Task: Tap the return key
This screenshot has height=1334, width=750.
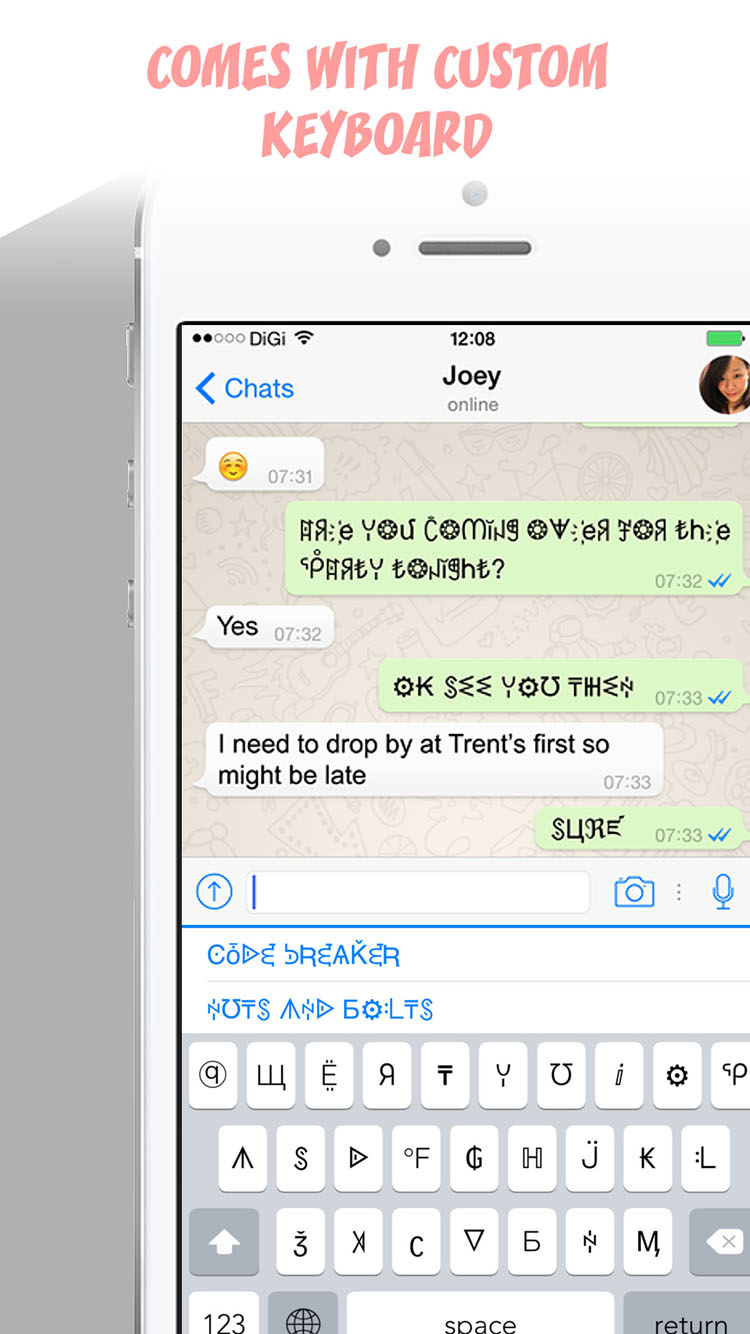Action: [x=689, y=1318]
